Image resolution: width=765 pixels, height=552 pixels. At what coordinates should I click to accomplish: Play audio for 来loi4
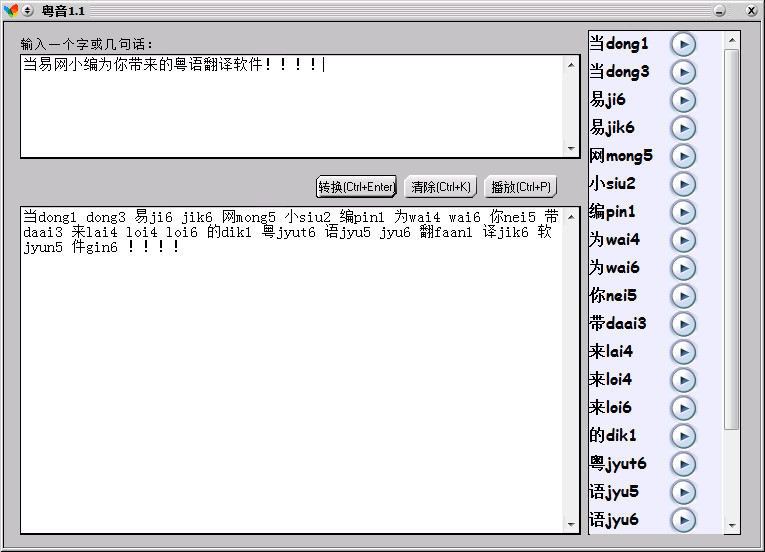682,380
